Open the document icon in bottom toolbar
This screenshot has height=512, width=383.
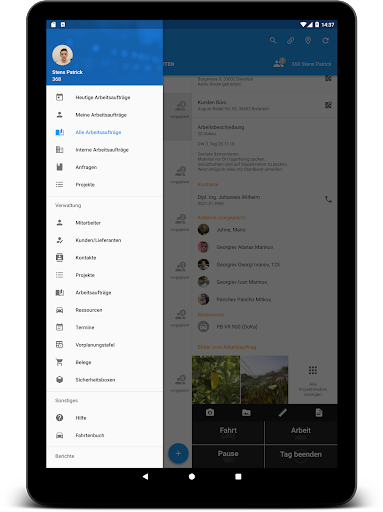coord(319,413)
